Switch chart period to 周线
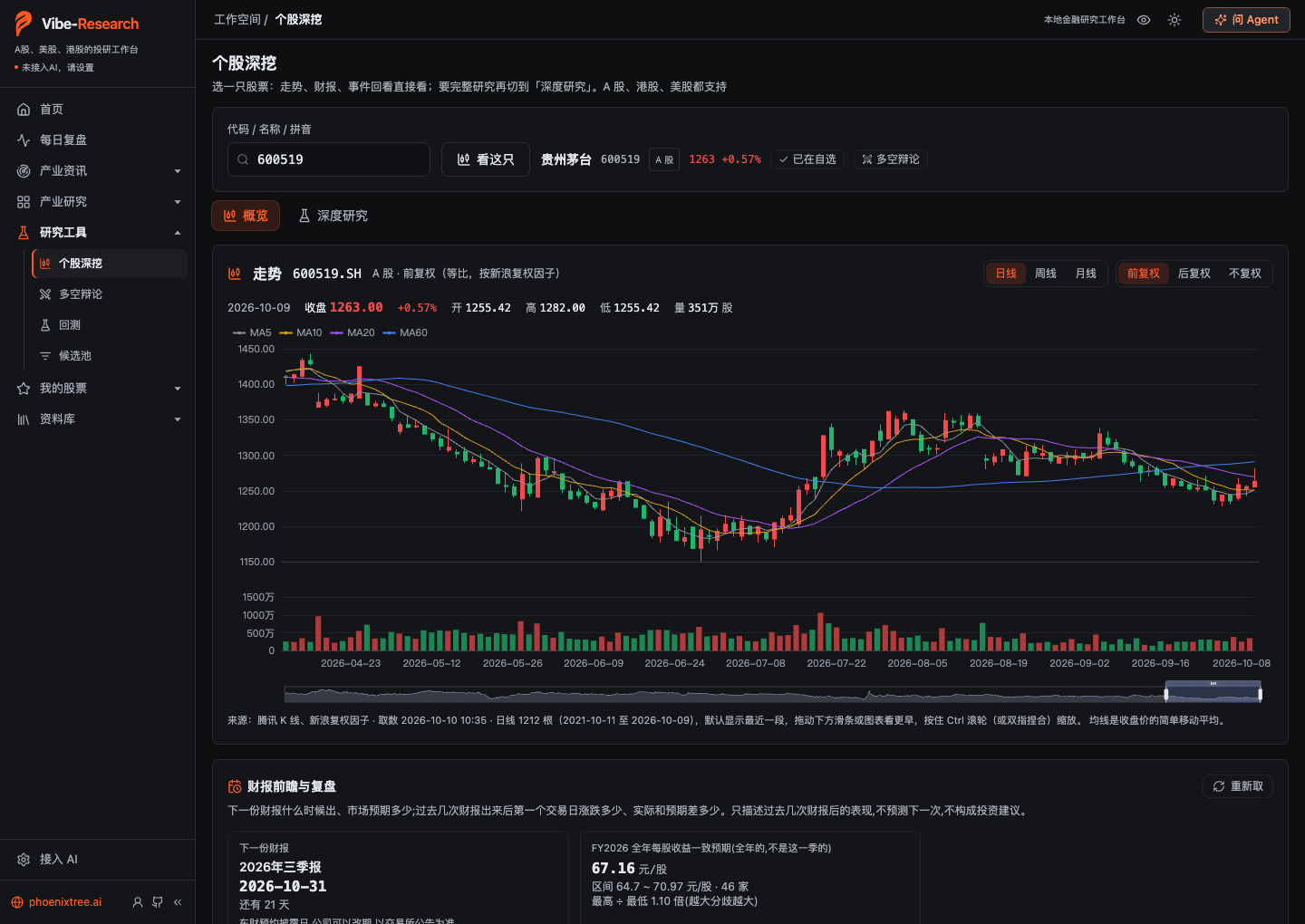1305x924 pixels. [1046, 274]
